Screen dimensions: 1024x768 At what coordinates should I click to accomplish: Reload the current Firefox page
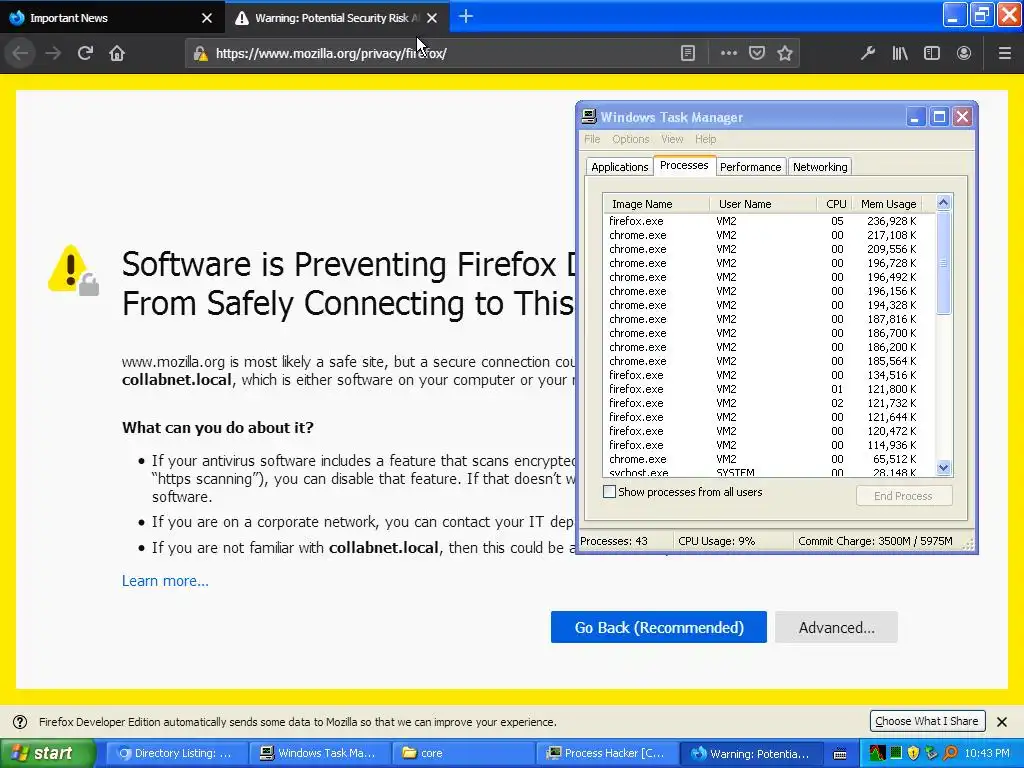point(85,53)
